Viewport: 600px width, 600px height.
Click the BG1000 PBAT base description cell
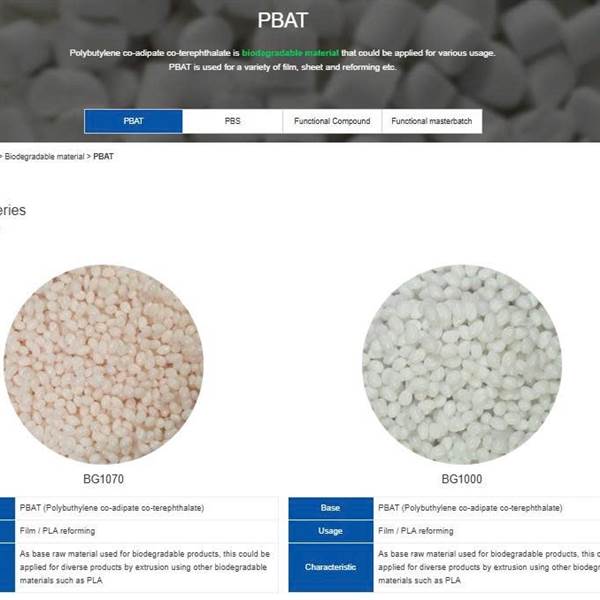point(486,508)
